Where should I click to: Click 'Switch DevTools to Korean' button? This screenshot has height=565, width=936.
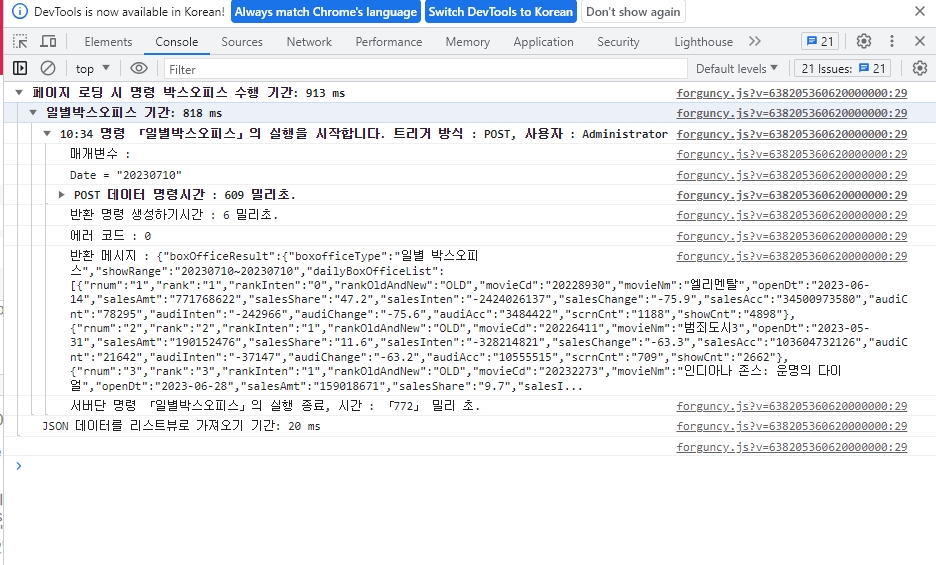point(501,12)
